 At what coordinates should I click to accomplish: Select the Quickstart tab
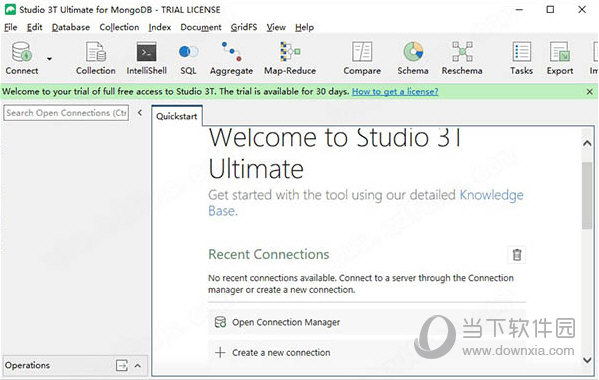pos(176,116)
